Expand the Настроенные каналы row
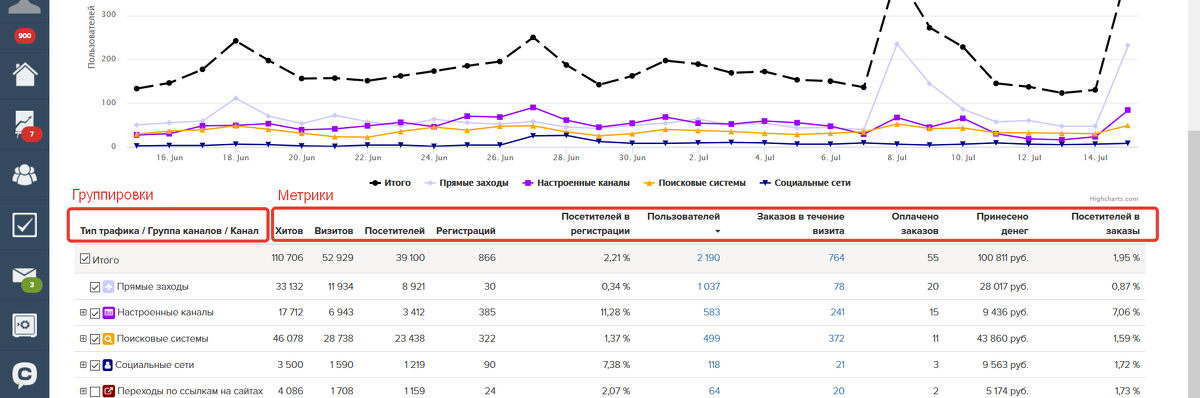This screenshot has width=1200, height=398. pyautogui.click(x=83, y=313)
